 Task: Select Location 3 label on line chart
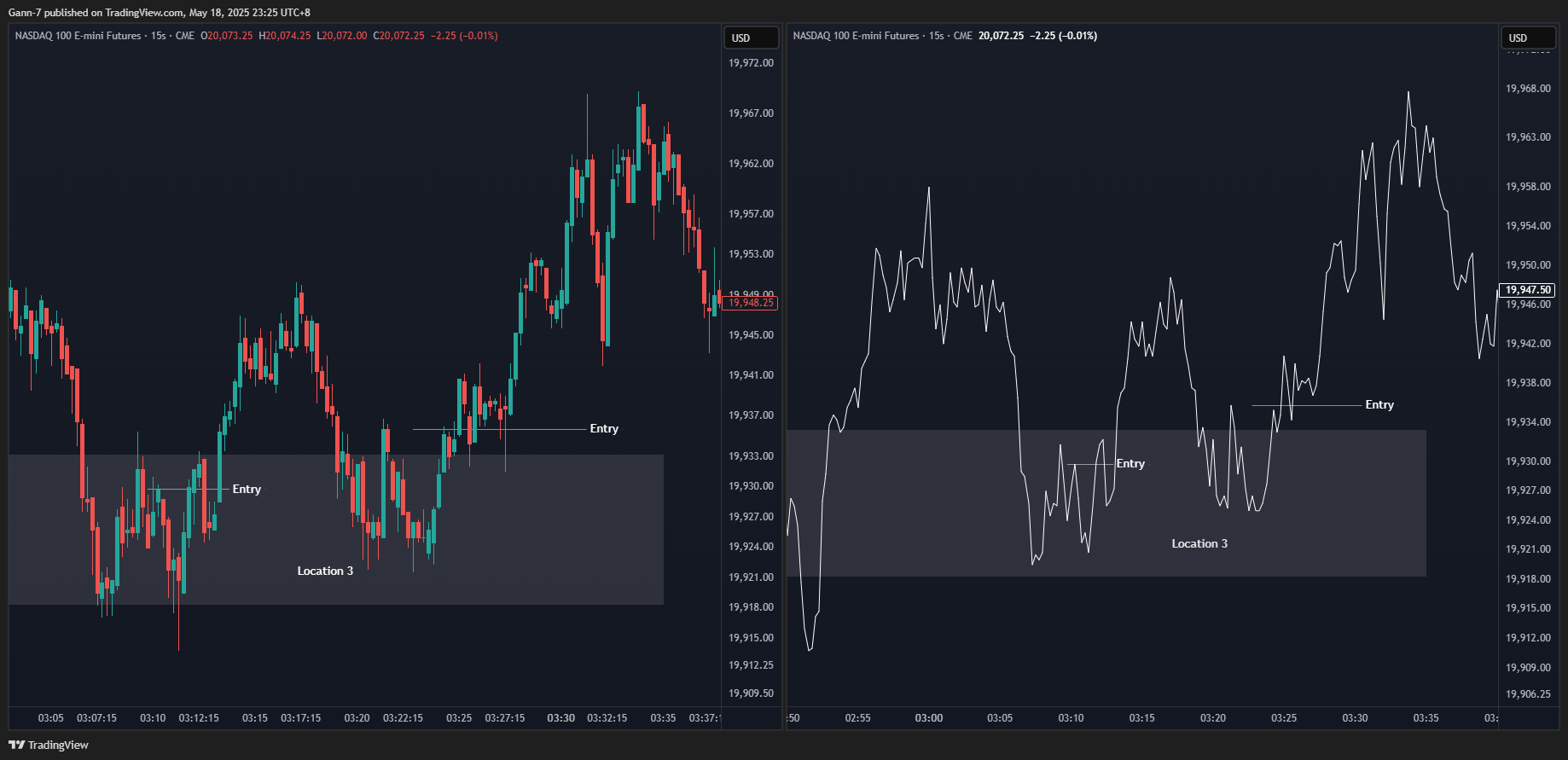pos(1199,543)
